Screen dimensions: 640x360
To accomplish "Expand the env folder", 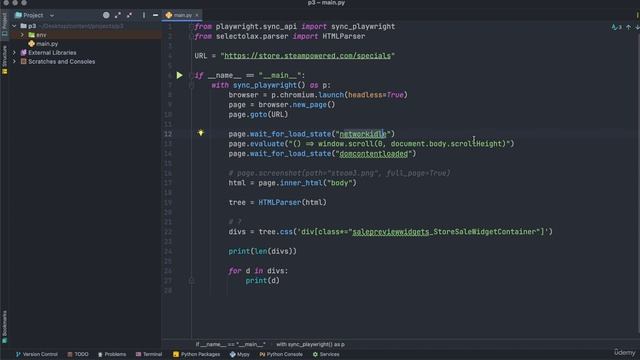I will coord(22,35).
